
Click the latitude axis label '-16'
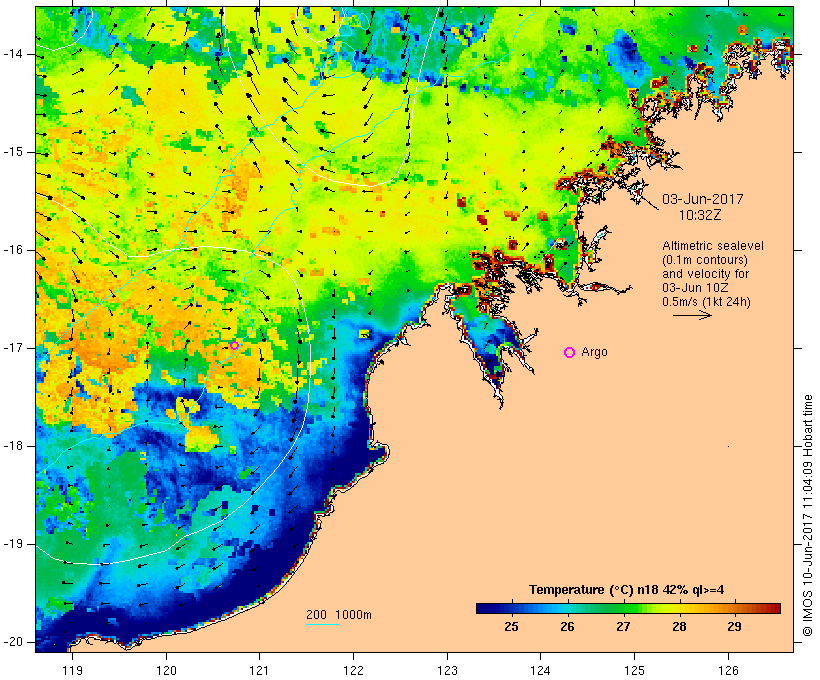[x=12, y=250]
